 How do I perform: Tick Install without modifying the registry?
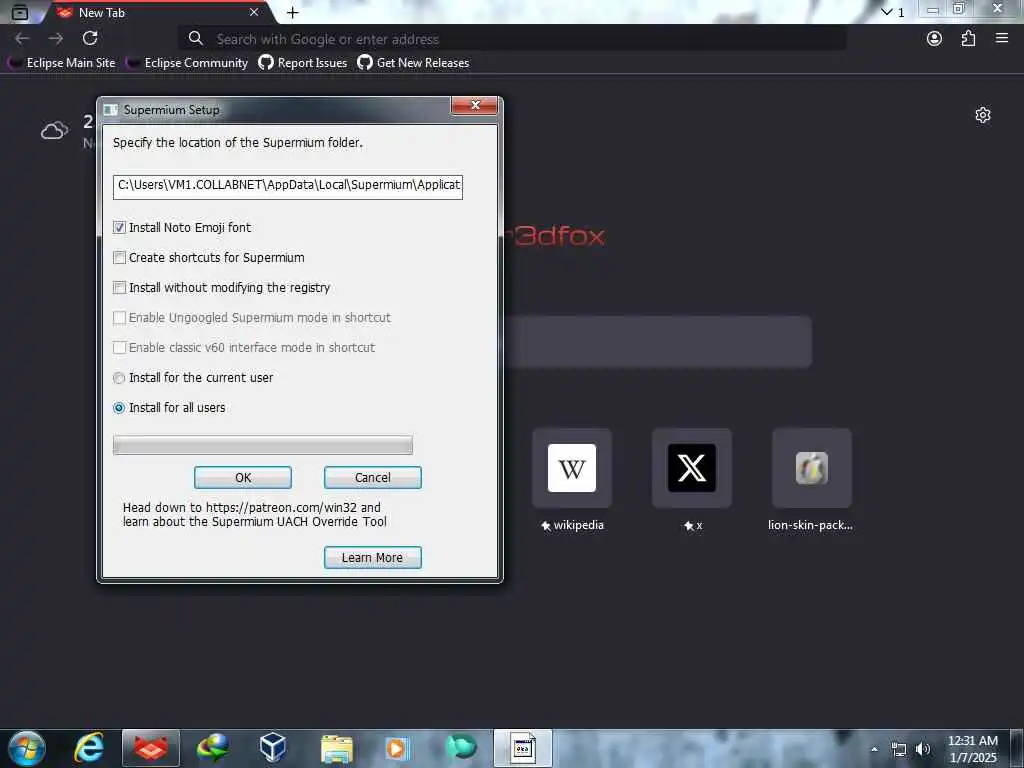click(119, 287)
